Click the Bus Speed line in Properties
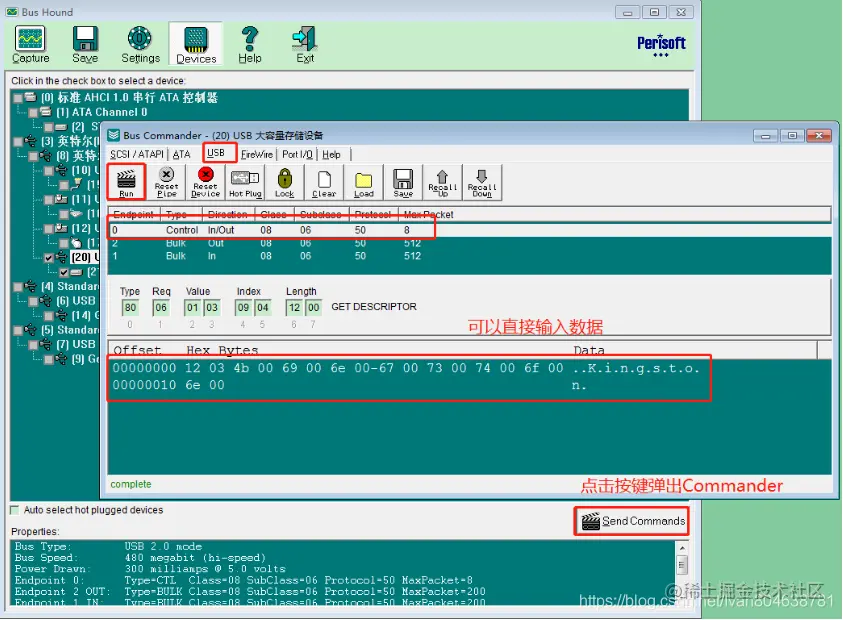The height and width of the screenshot is (620, 843). click(x=140, y=558)
